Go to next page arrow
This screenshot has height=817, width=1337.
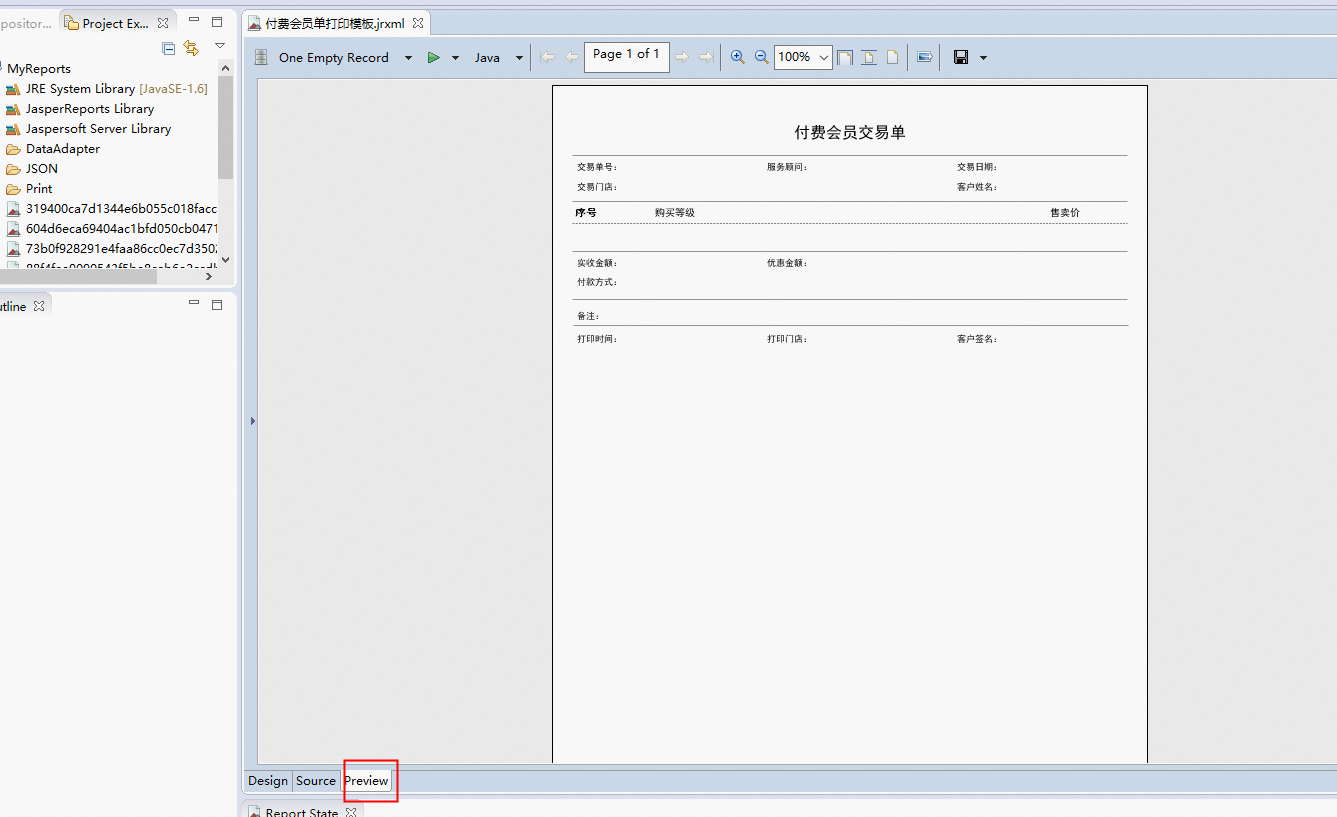point(682,58)
